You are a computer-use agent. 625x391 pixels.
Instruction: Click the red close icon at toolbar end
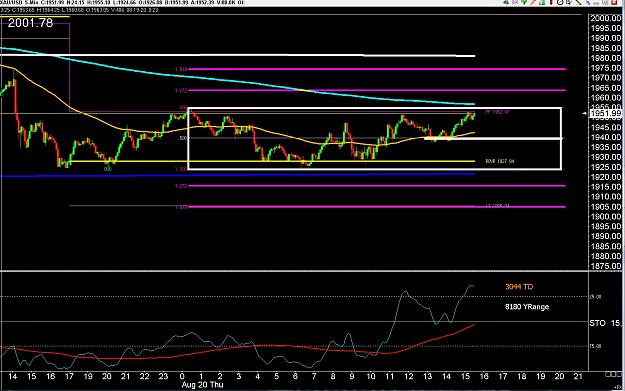point(614,2)
